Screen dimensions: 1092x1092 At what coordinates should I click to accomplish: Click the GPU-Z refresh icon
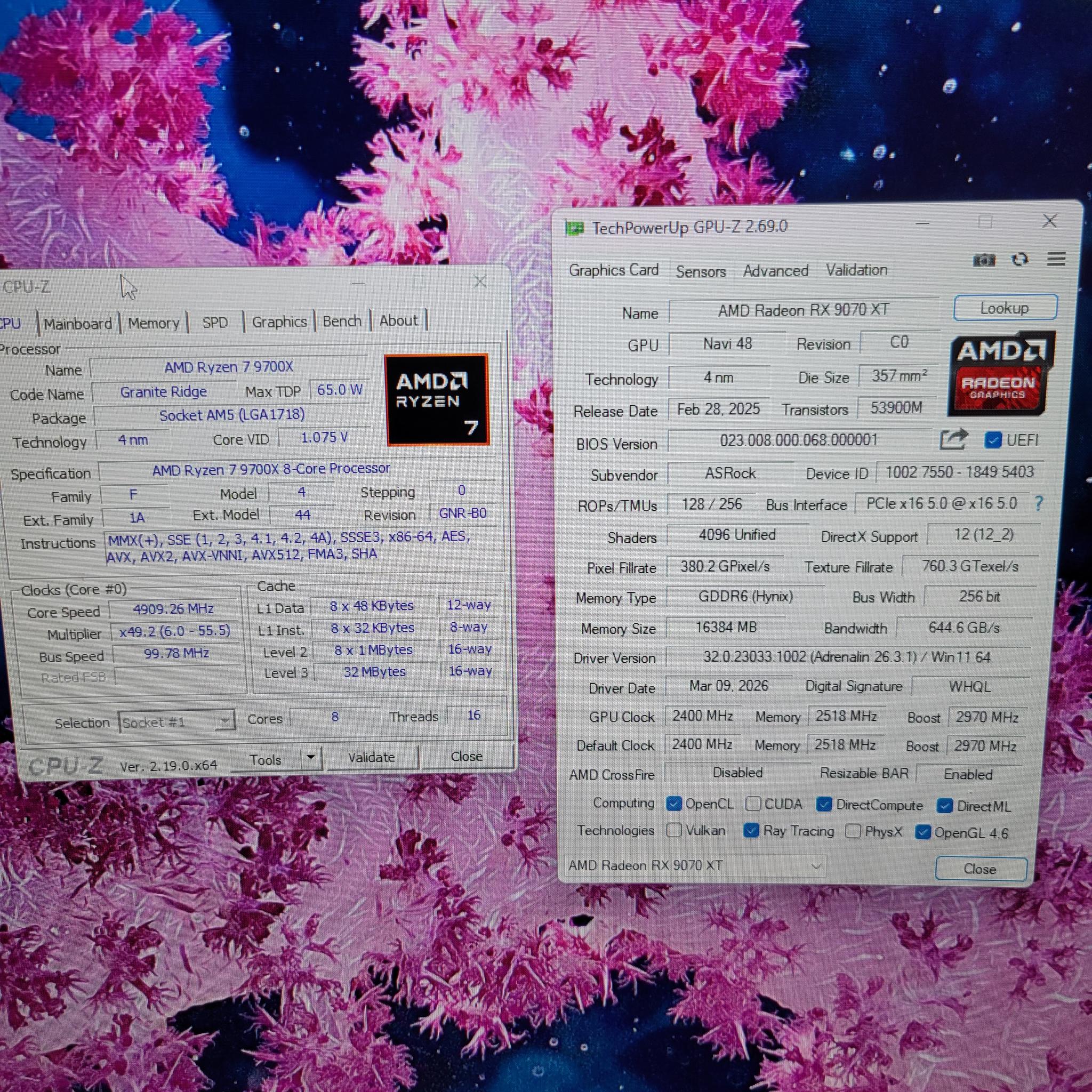(x=1020, y=260)
